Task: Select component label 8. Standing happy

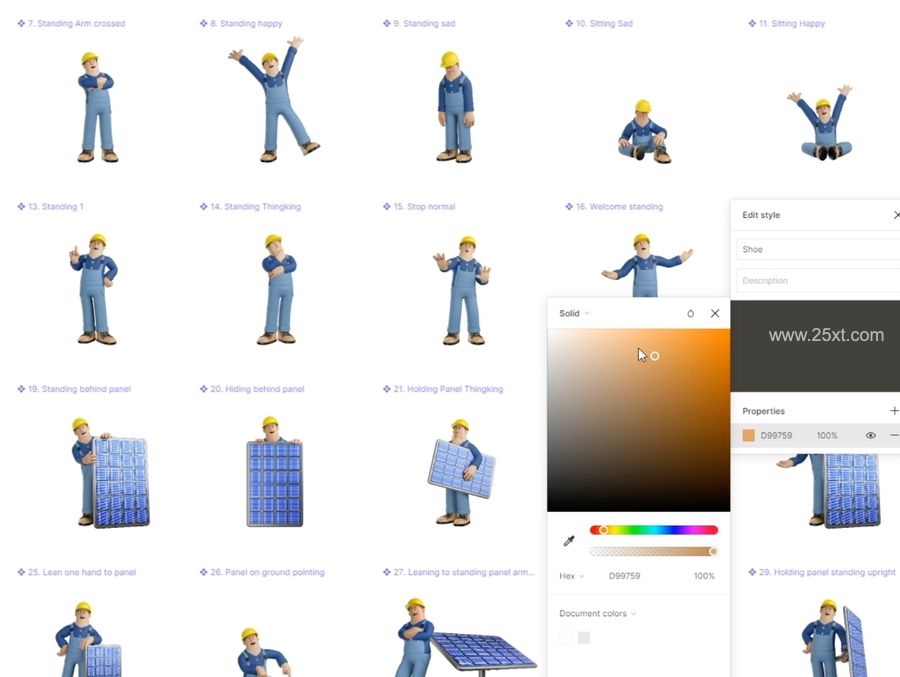Action: coord(241,24)
